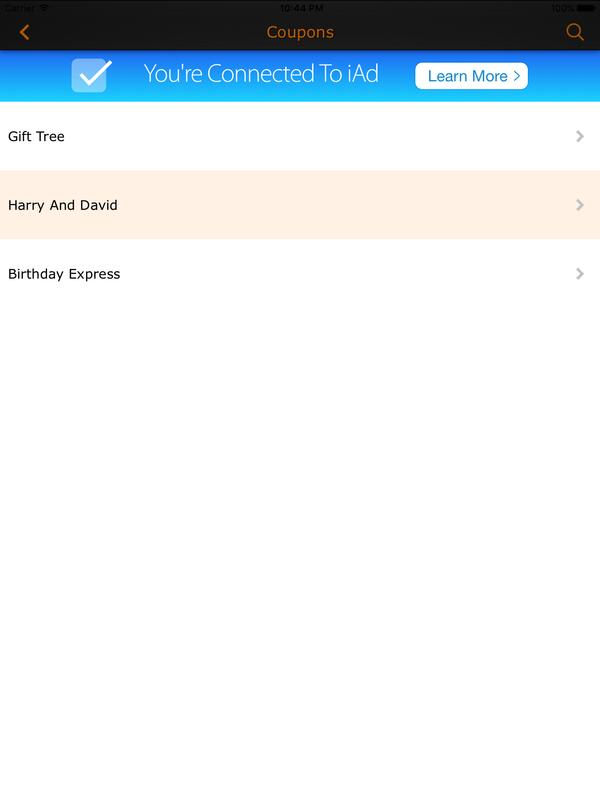Open the Birthday Express row

point(300,274)
